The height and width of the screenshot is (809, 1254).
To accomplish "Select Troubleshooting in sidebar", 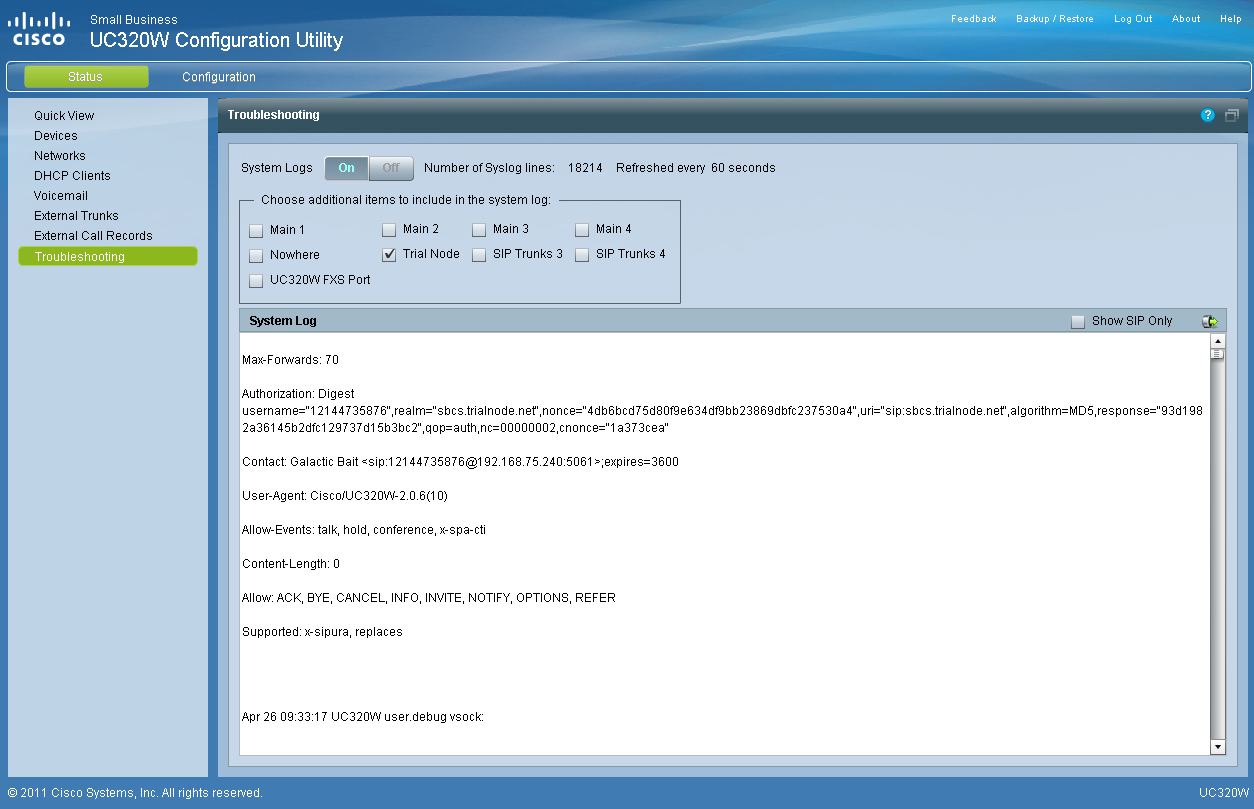I will point(108,257).
